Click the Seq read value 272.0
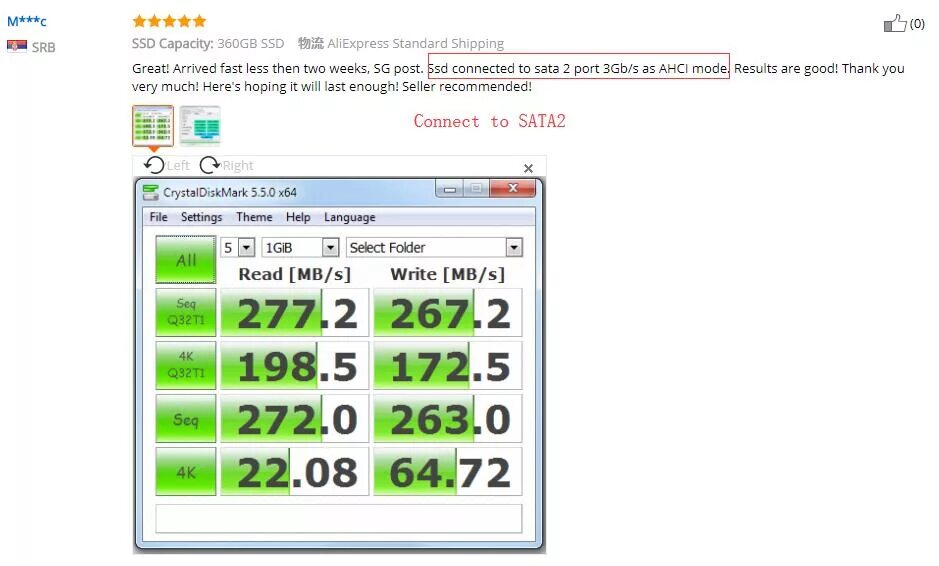The width and height of the screenshot is (939, 566). [x=295, y=419]
